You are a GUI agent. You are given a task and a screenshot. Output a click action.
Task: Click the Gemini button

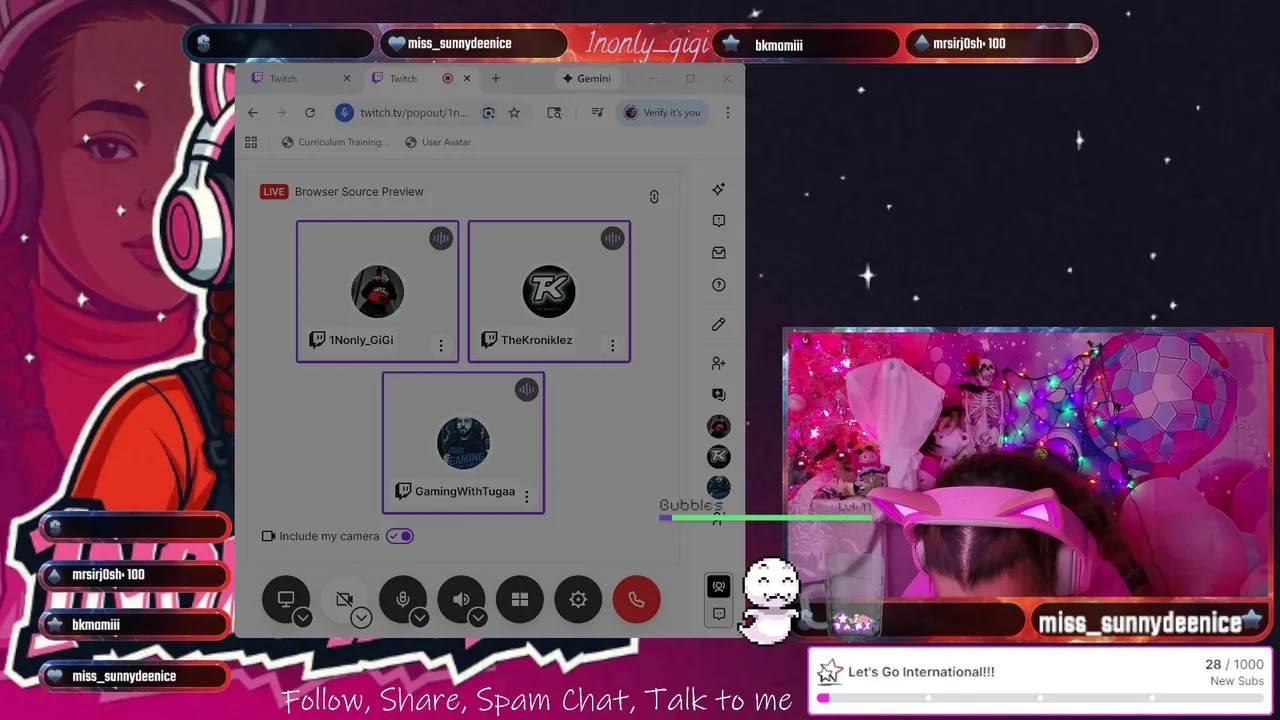click(586, 78)
